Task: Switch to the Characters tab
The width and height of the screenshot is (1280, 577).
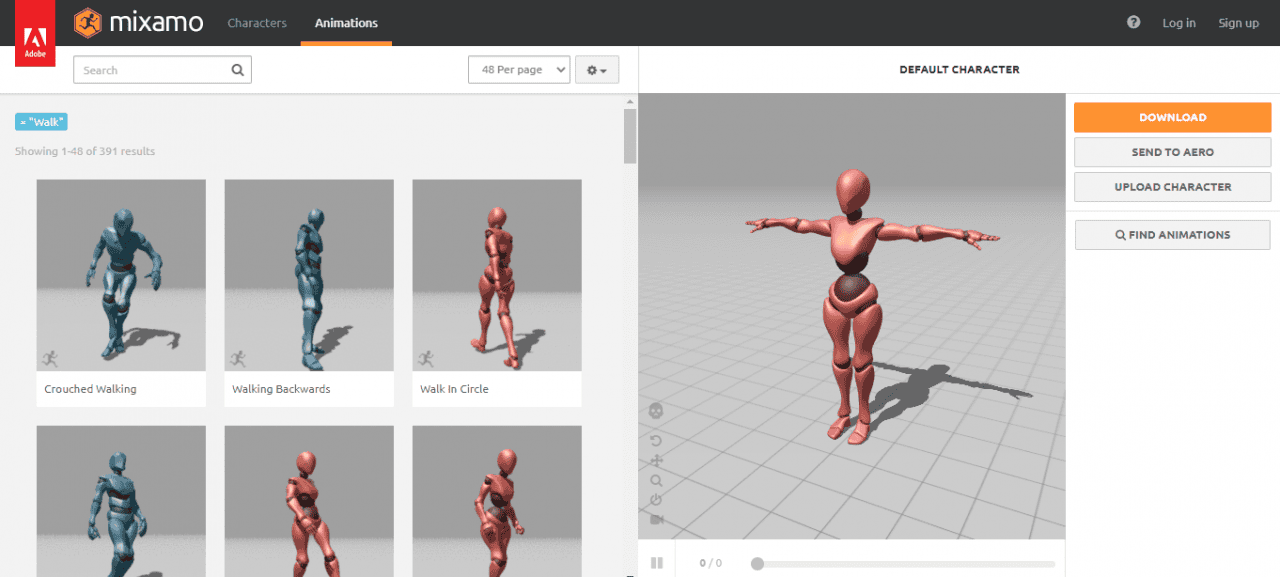Action: coord(257,22)
